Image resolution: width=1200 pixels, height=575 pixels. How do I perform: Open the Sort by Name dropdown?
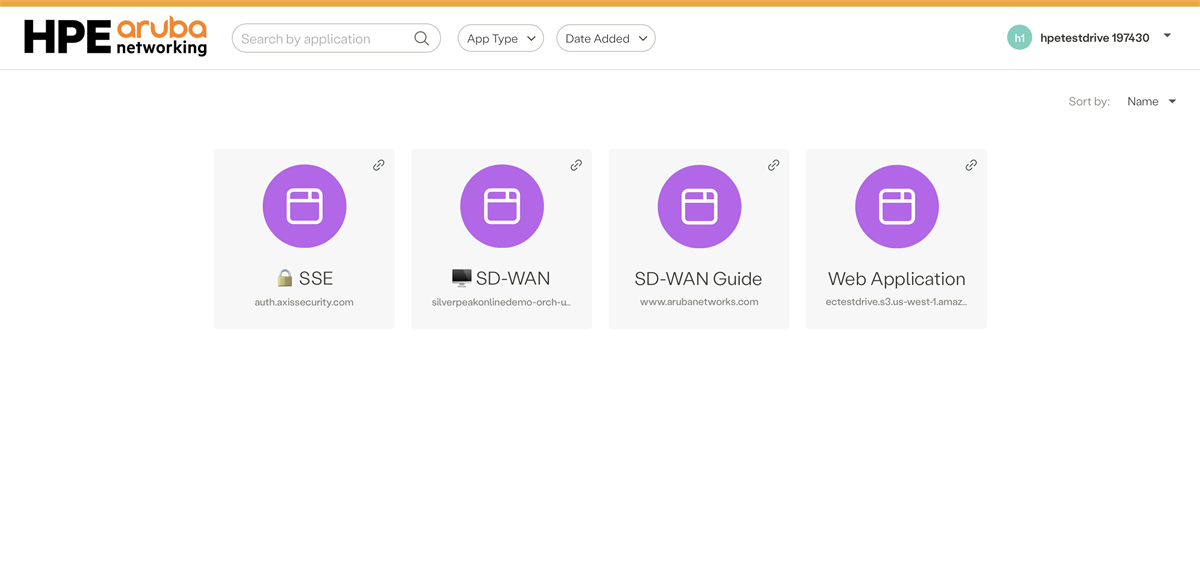(x=1151, y=101)
